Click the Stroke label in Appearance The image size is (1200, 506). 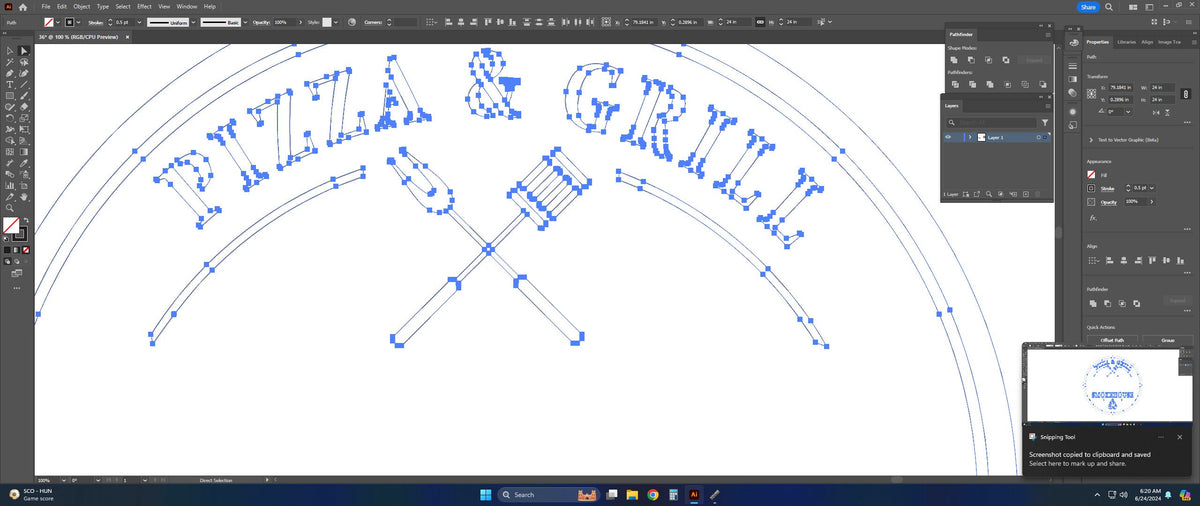1107,188
